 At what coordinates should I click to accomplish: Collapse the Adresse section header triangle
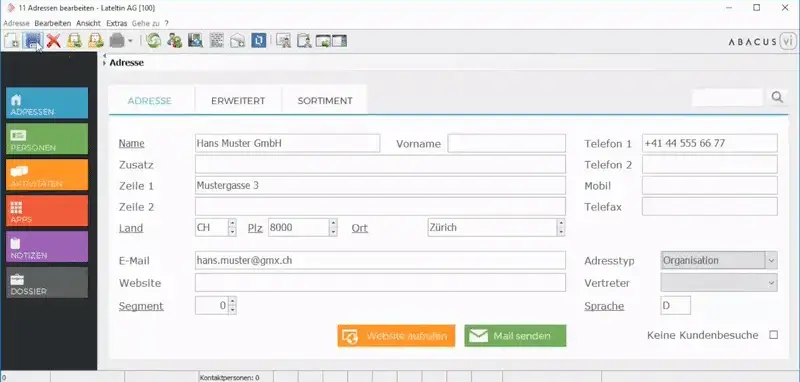105,63
